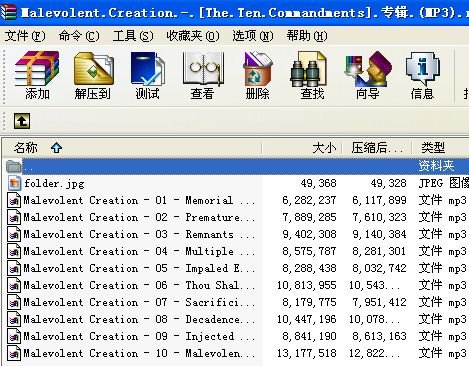This screenshot has height=366, width=469.
Task: Click the mp3 icon of track 05 Impaled
Action: tap(14, 268)
